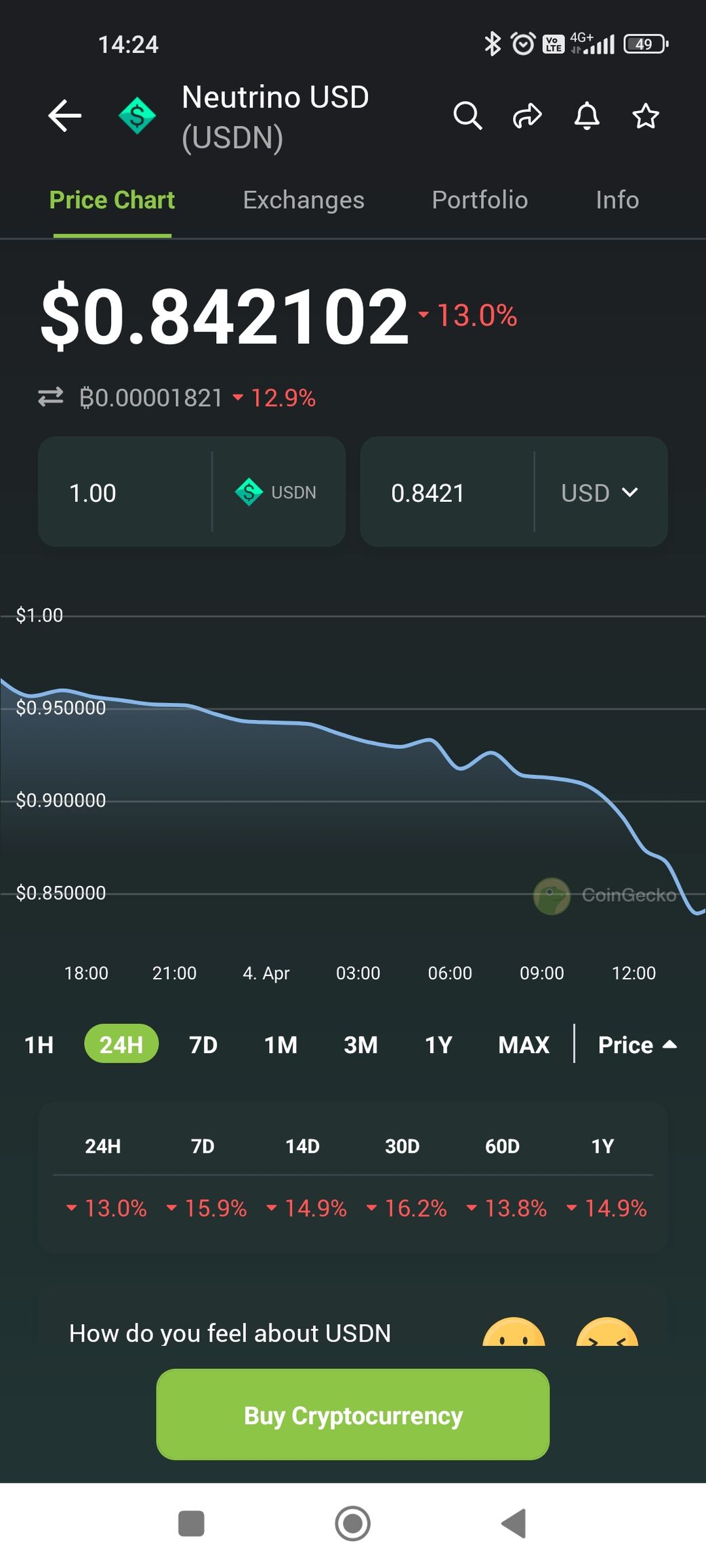Open the Portfolio tab
The image size is (706, 1568).
coord(480,200)
